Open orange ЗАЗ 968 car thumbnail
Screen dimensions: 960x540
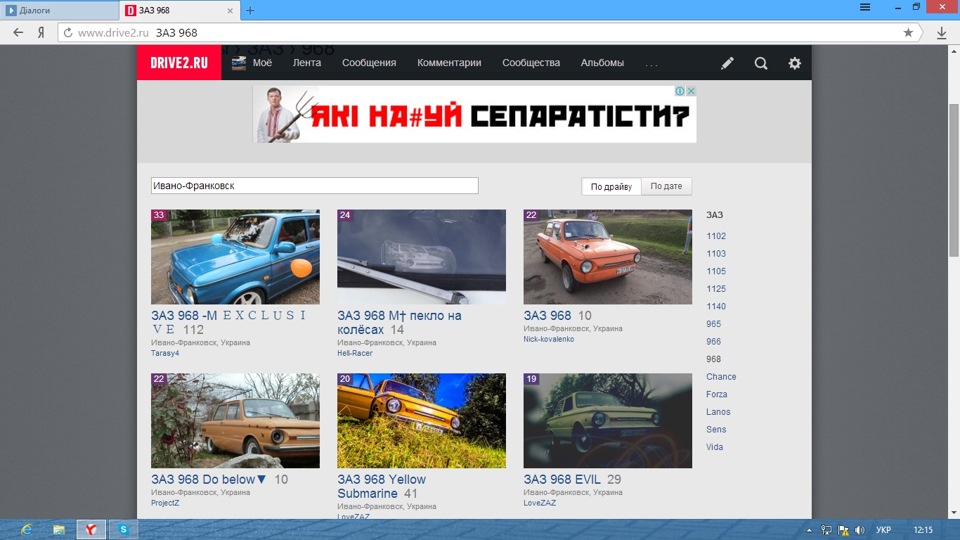tap(607, 257)
